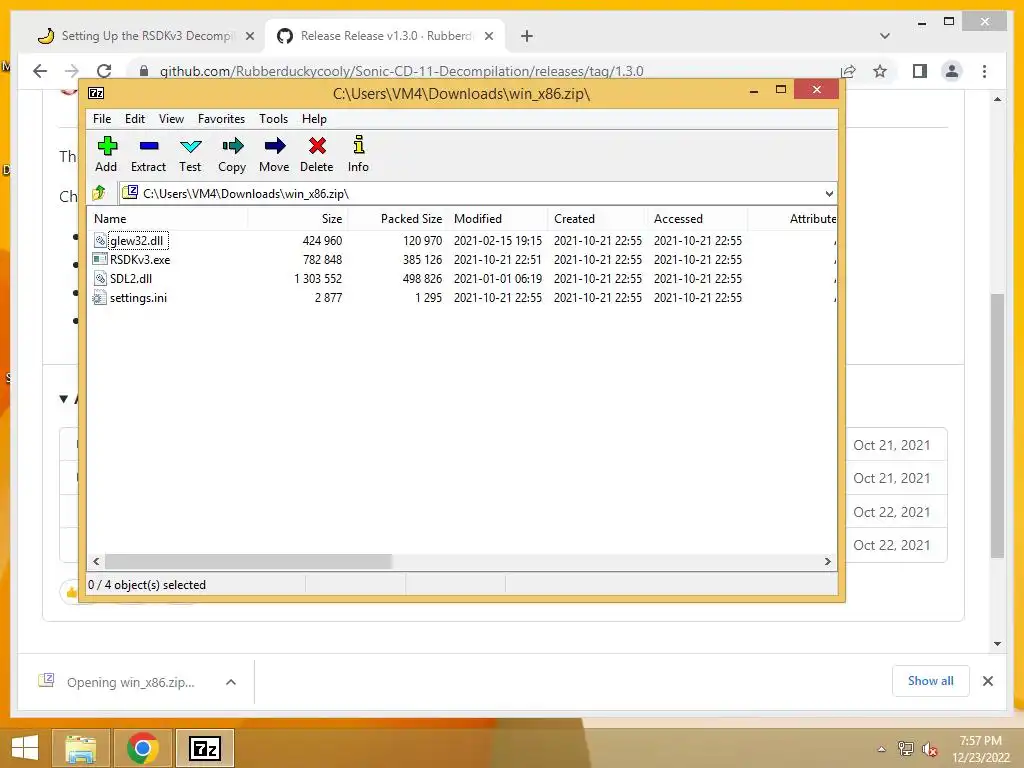Open Chrome three-dot menu
Viewport: 1024px width, 768px height.
[984, 71]
